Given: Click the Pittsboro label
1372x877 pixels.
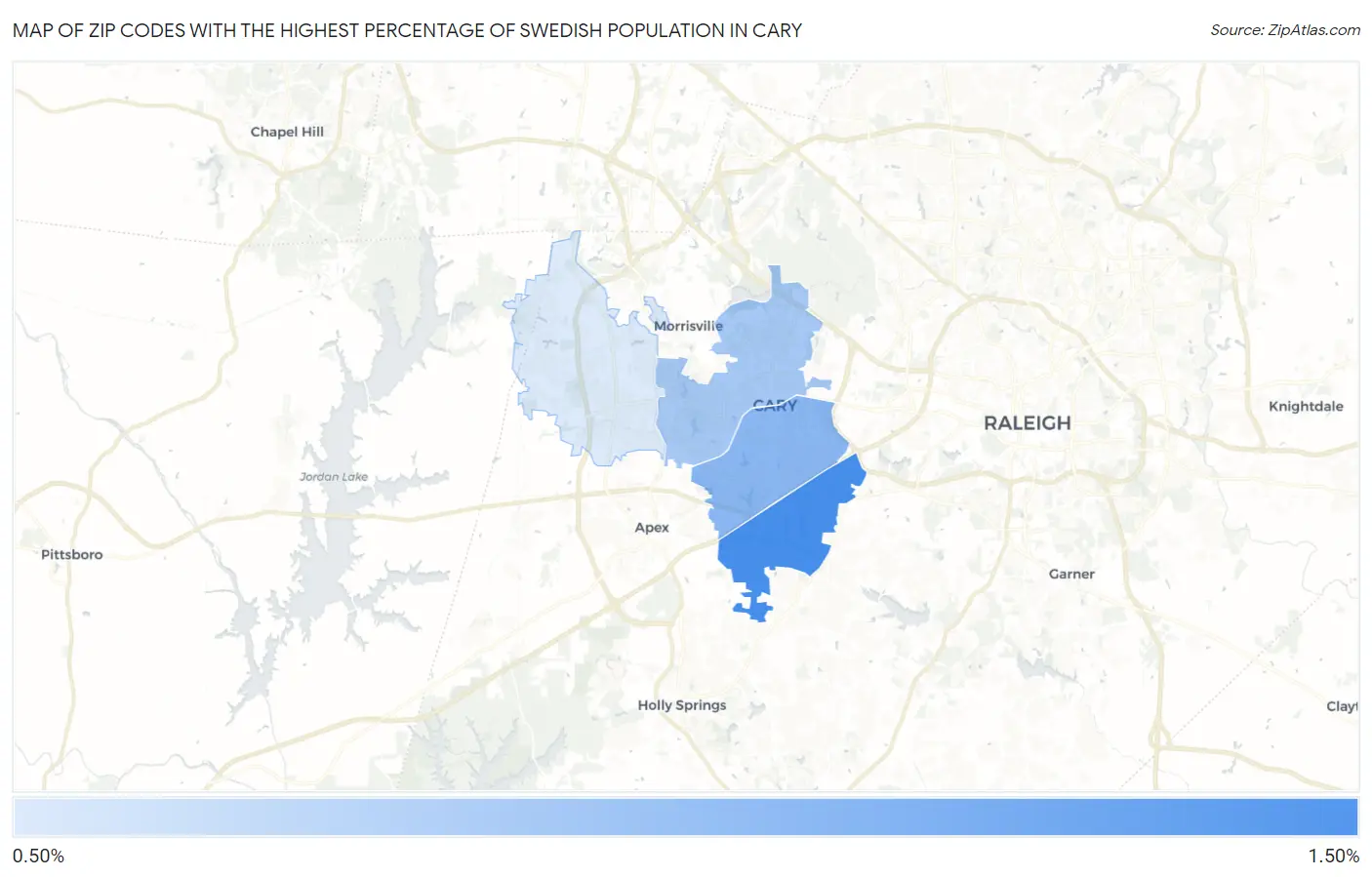Looking at the screenshot, I should 71,555.
